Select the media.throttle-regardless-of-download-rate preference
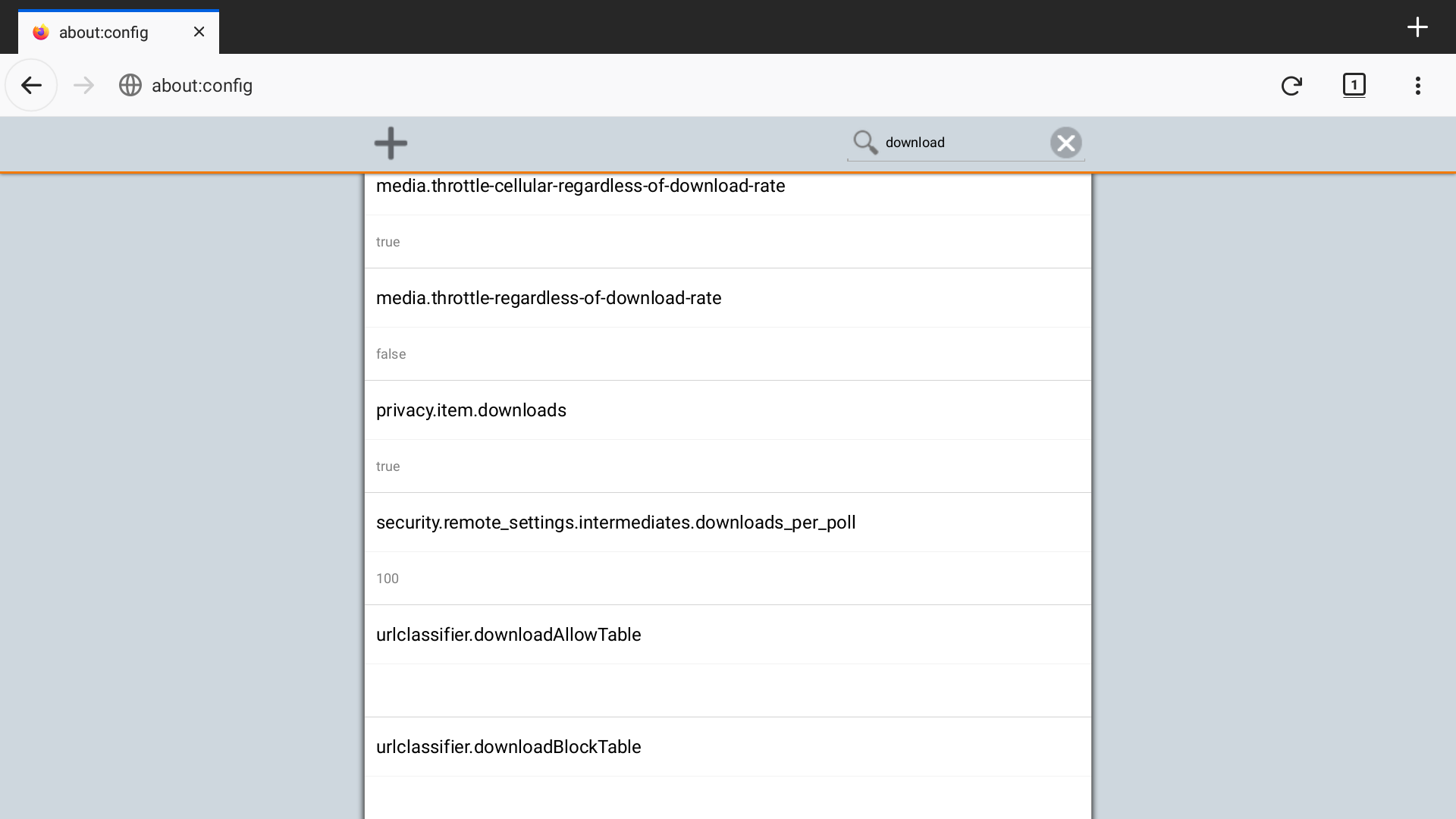 [x=548, y=298]
